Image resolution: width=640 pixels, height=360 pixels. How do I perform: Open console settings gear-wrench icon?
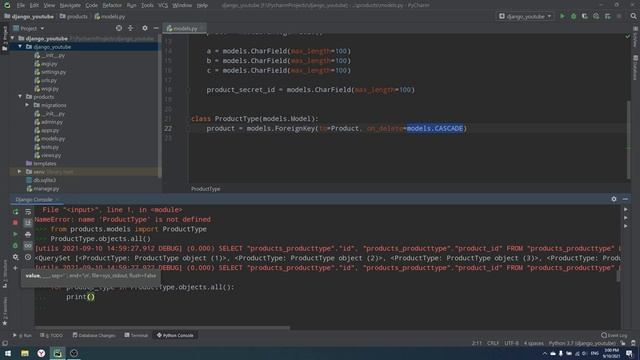16,257
